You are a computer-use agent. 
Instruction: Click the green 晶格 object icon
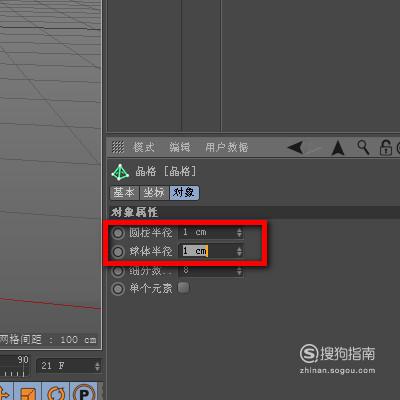point(120,172)
